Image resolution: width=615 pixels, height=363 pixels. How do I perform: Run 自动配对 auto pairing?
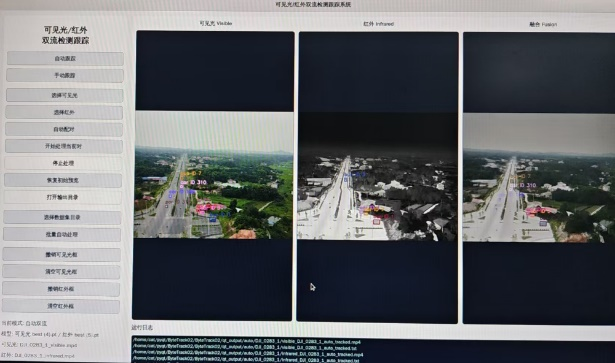click(64, 129)
